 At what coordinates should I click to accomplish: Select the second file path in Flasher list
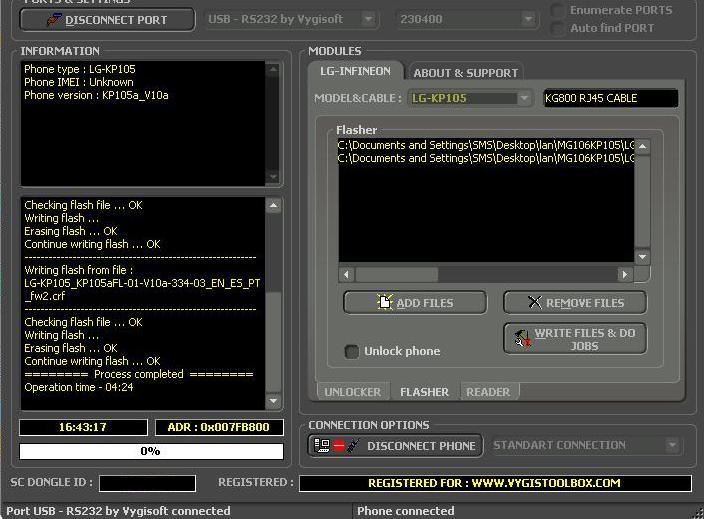pos(486,158)
